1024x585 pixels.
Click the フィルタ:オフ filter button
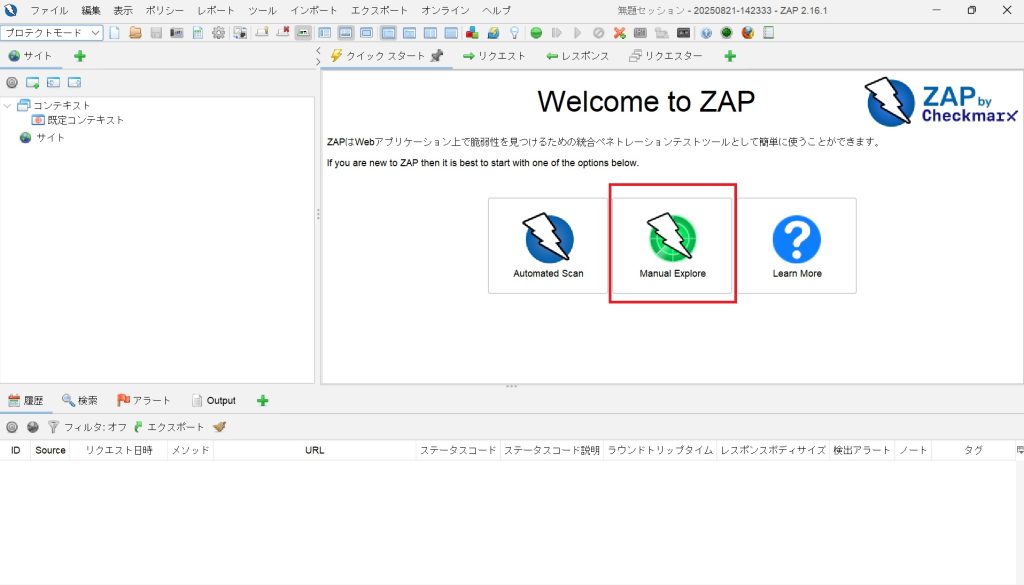tap(88, 427)
